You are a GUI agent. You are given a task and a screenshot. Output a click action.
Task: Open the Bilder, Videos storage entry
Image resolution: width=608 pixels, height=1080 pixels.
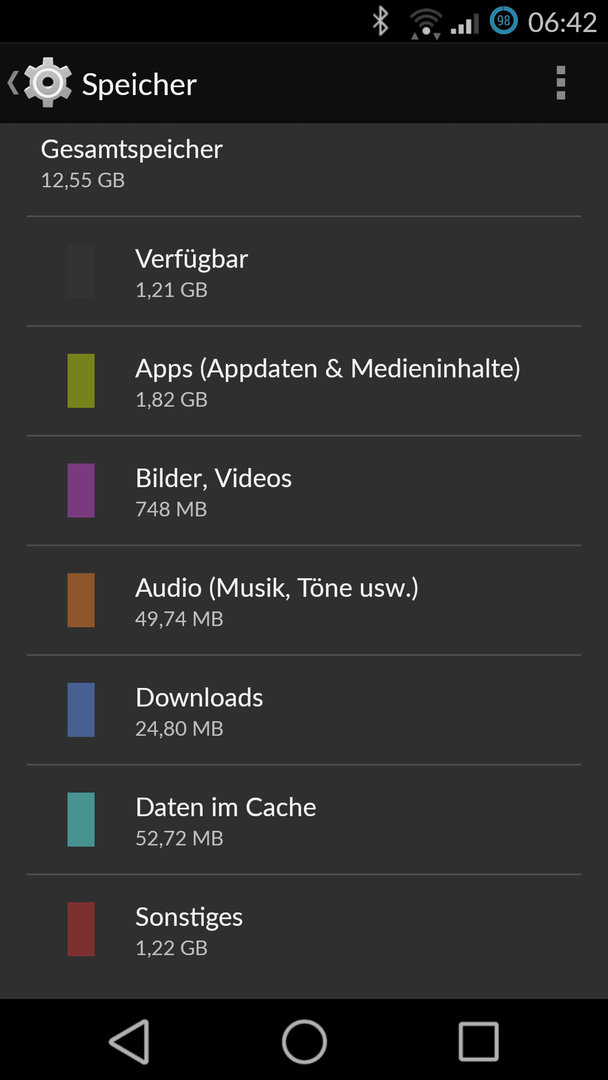click(304, 490)
